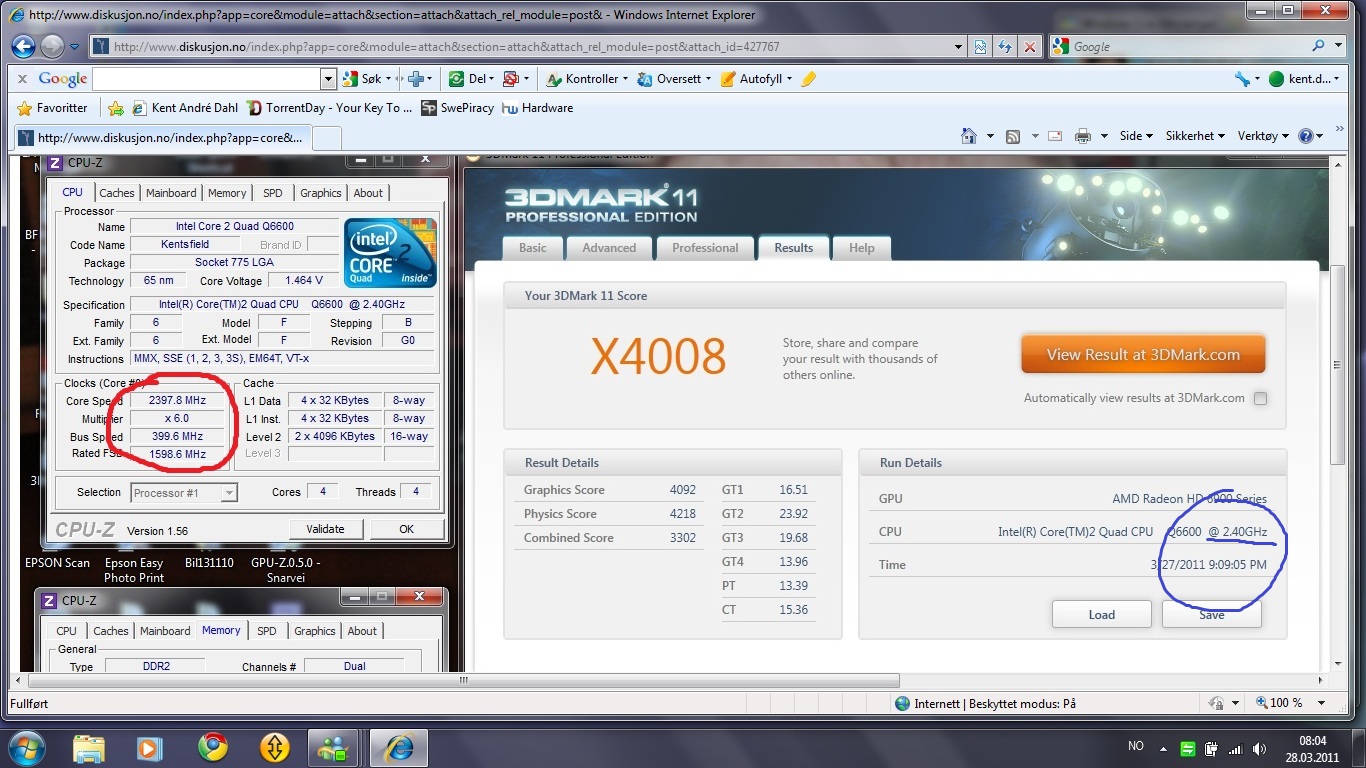The width and height of the screenshot is (1366, 768).
Task: Click the Save button in Run Details
Action: pos(1211,614)
